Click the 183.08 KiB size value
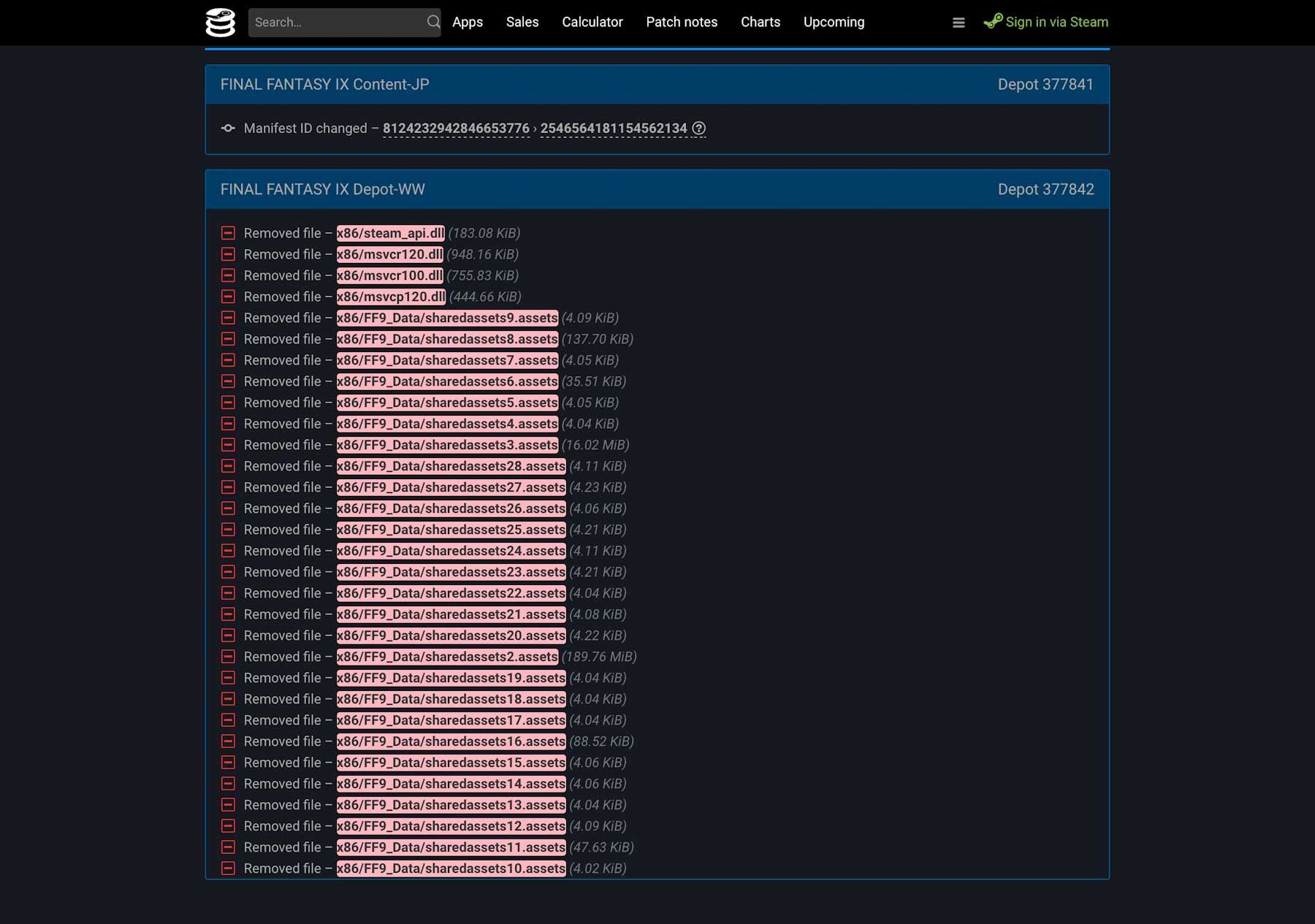Screen dimensions: 1315x924 click(x=484, y=233)
